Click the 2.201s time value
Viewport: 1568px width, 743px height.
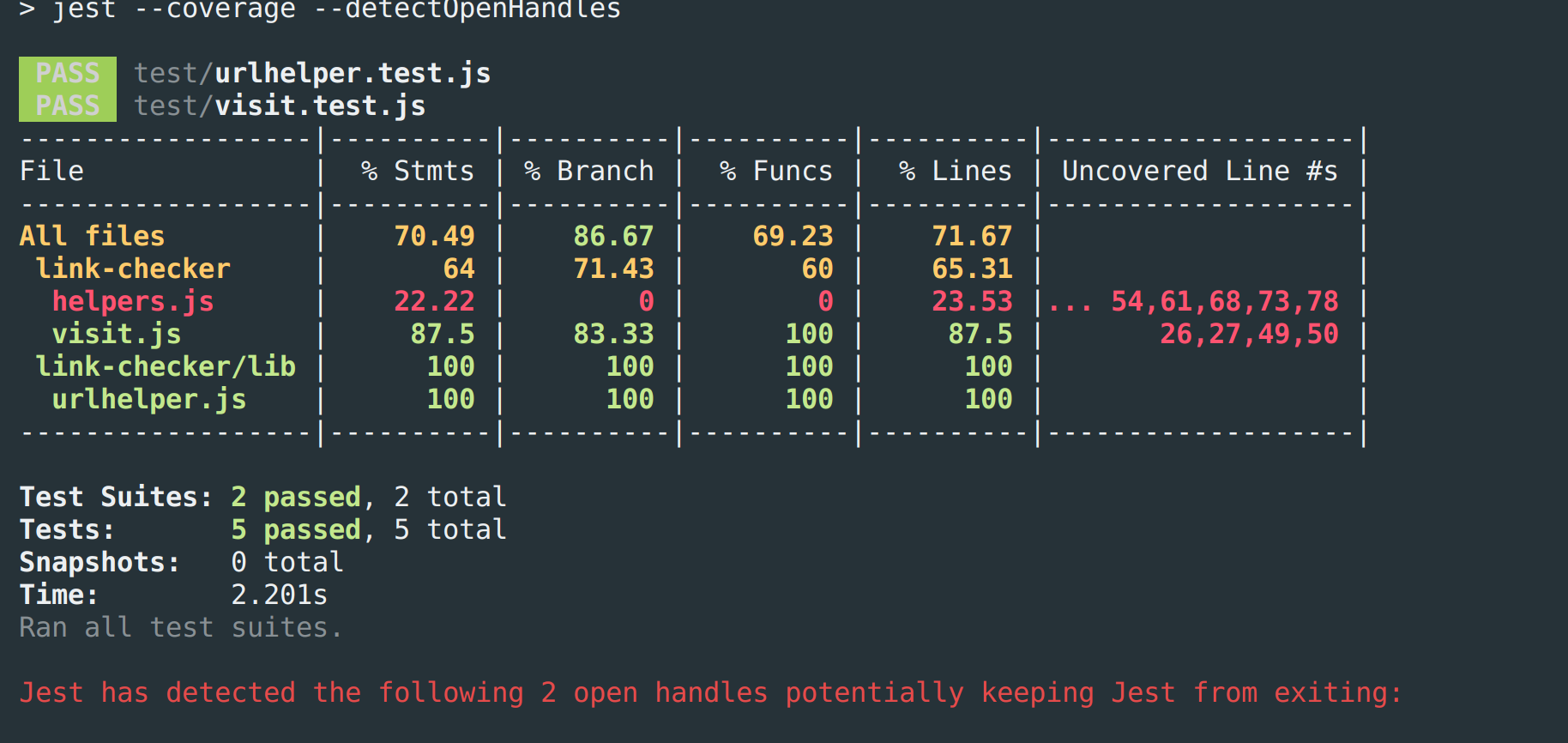tap(280, 595)
